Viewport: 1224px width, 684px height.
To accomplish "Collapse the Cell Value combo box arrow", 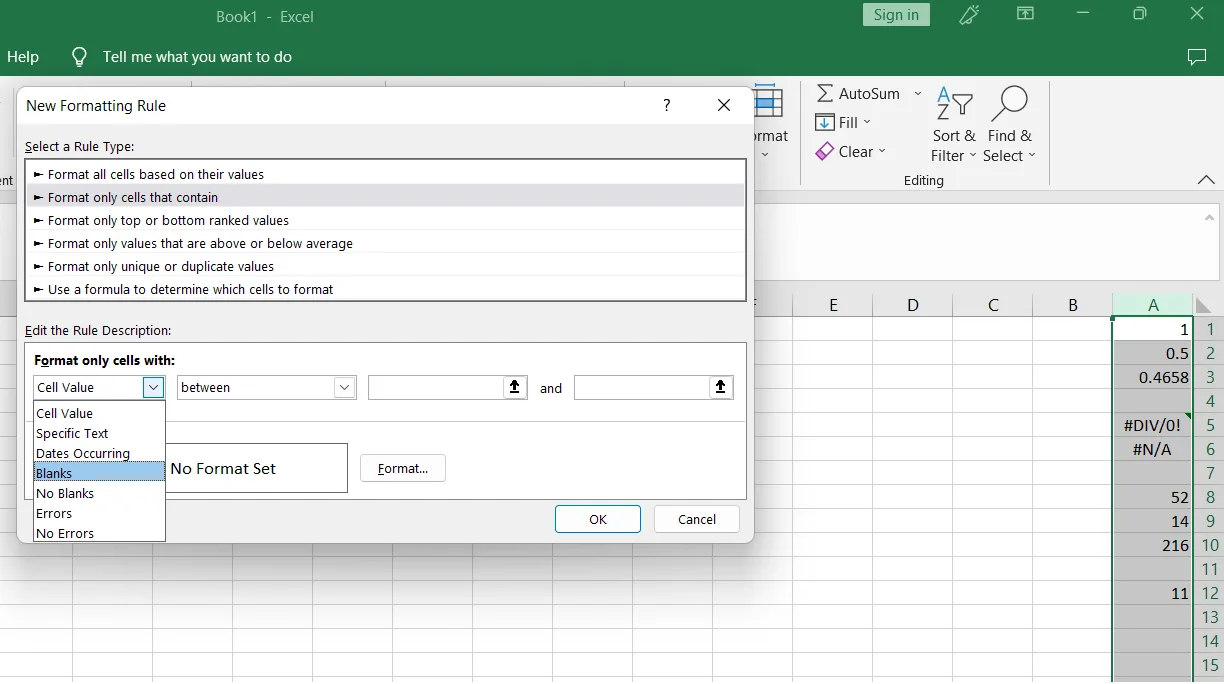I will (153, 387).
